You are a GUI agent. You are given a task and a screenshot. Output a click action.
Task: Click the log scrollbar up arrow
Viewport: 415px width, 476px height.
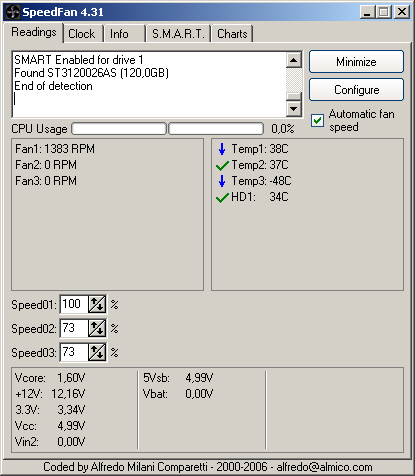coord(294,60)
